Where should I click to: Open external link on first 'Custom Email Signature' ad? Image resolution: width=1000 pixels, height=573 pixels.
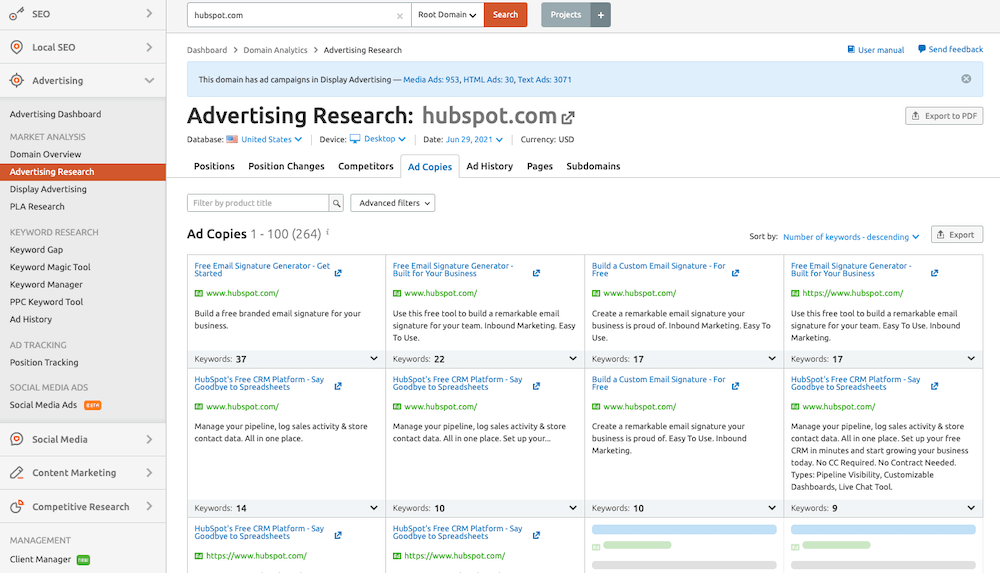[735, 273]
